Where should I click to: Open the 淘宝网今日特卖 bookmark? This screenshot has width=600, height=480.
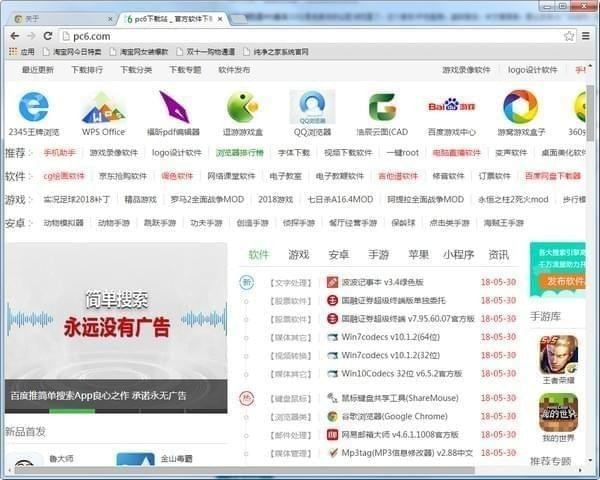click(x=72, y=52)
